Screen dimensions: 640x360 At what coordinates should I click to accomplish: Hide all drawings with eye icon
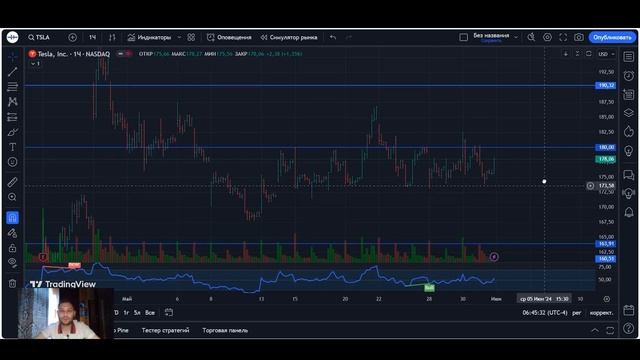pos(13,263)
